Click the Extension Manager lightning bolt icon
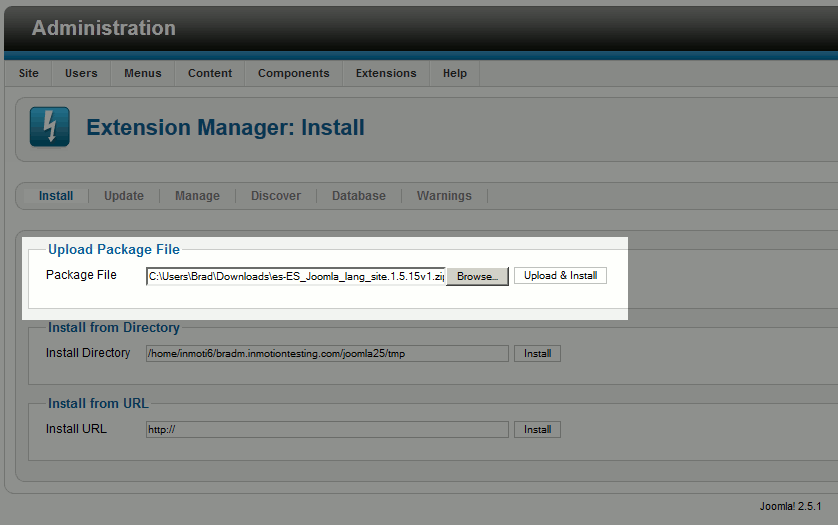Viewport: 838px width, 525px height. click(x=49, y=127)
